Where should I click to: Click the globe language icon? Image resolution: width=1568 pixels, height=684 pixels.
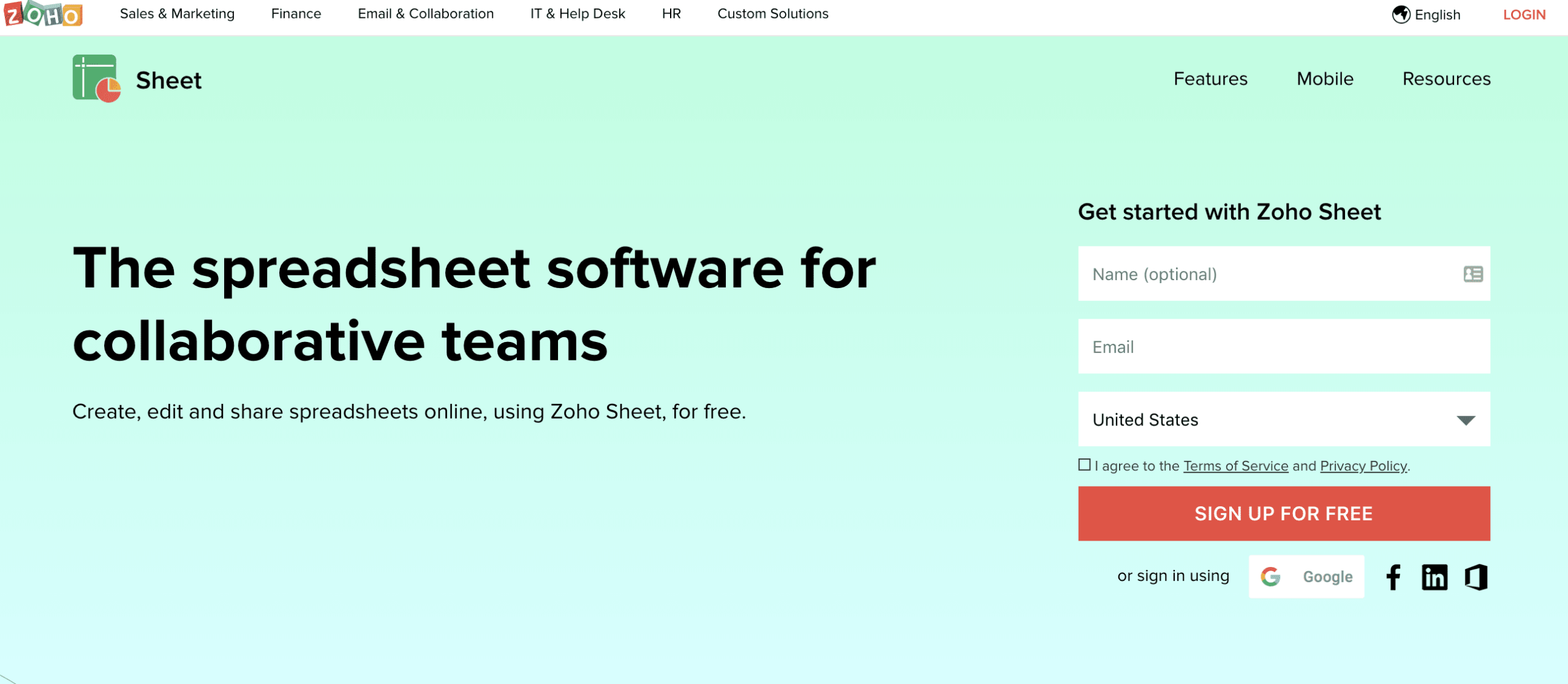point(1401,14)
